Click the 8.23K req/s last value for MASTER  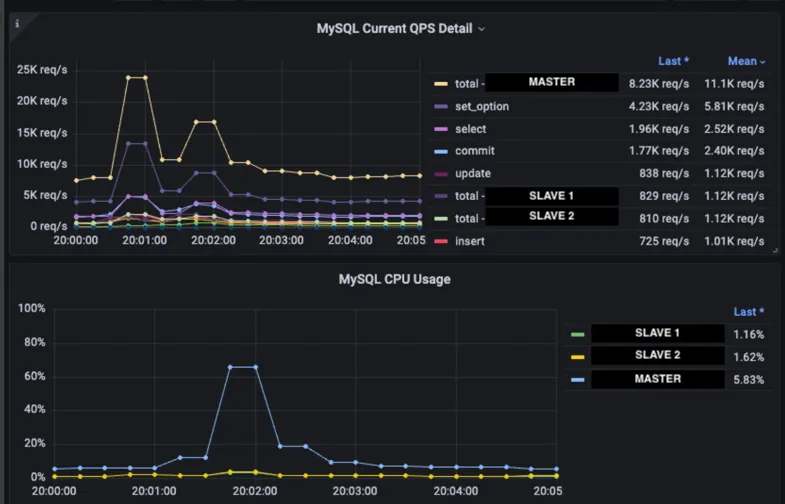[x=659, y=84]
